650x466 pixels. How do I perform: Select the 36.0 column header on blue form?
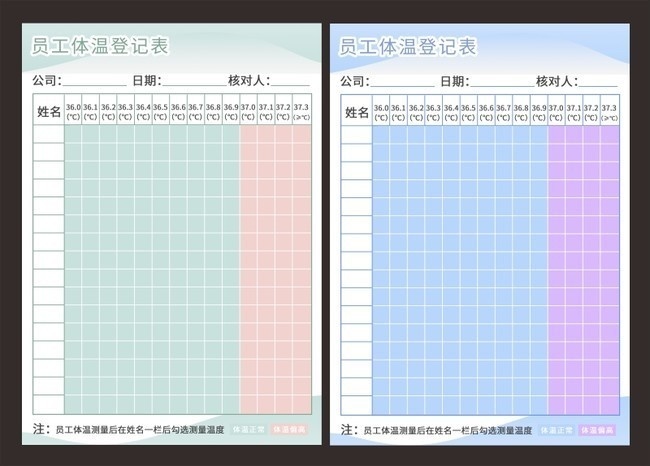click(x=381, y=110)
